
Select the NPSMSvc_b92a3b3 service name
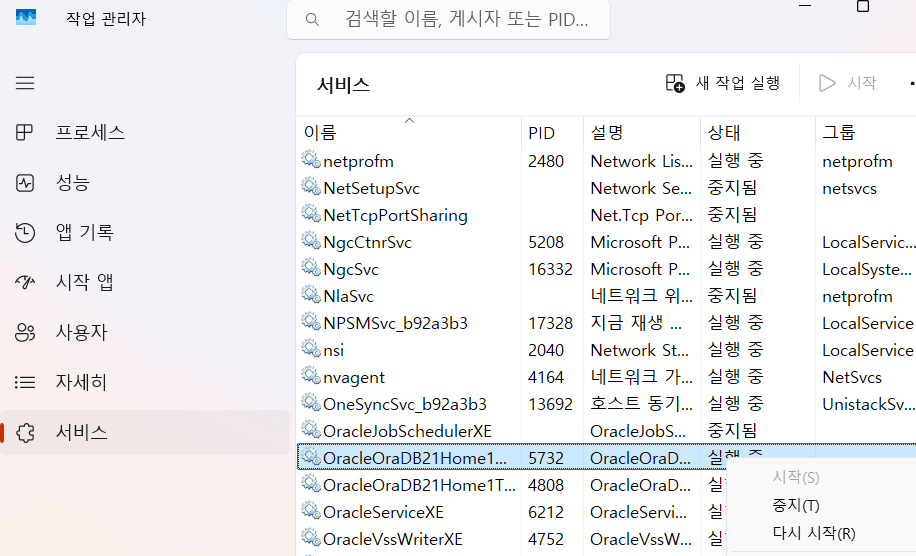pos(395,323)
